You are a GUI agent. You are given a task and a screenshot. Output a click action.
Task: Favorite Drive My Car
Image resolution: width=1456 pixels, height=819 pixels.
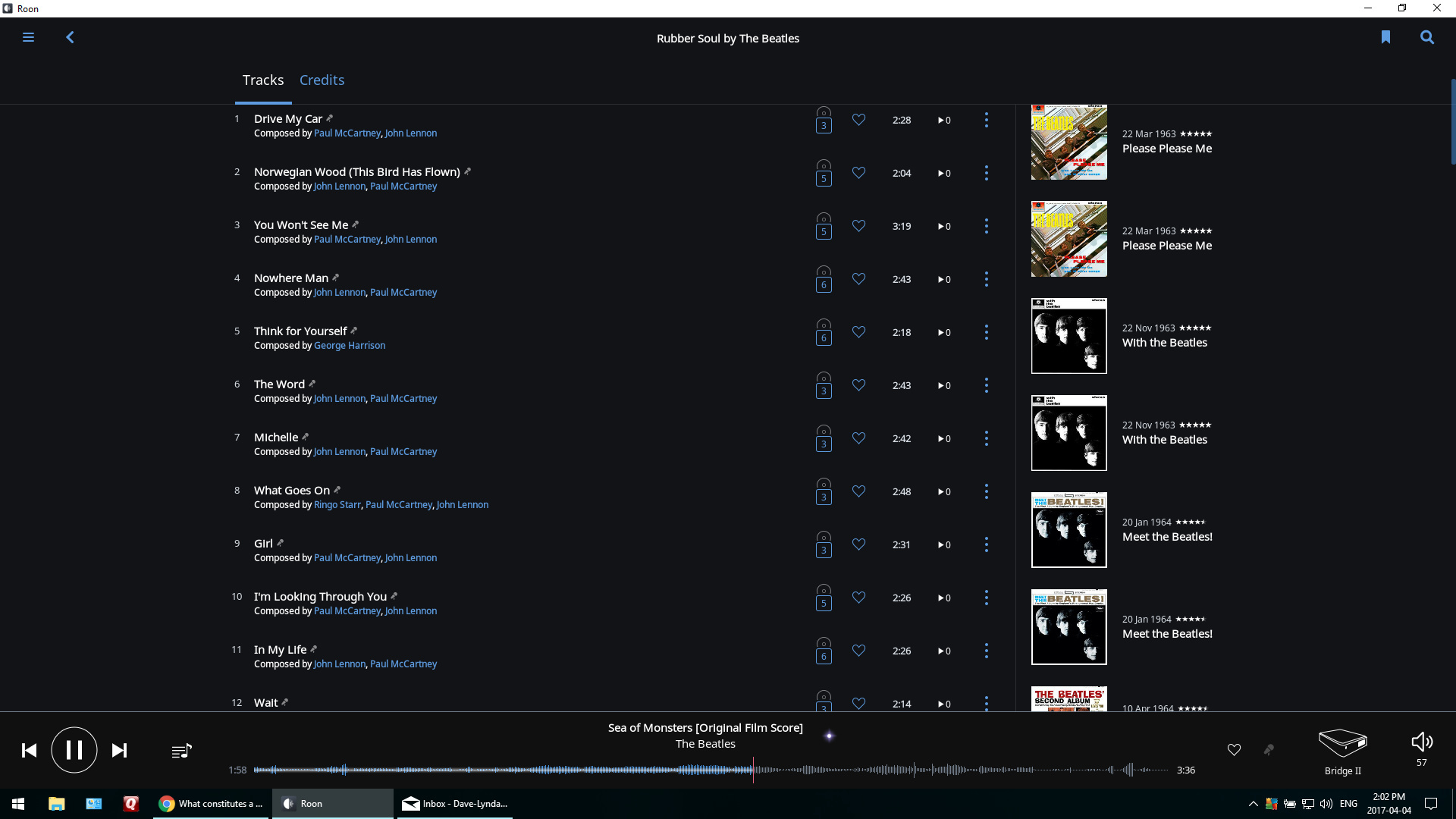tap(858, 120)
